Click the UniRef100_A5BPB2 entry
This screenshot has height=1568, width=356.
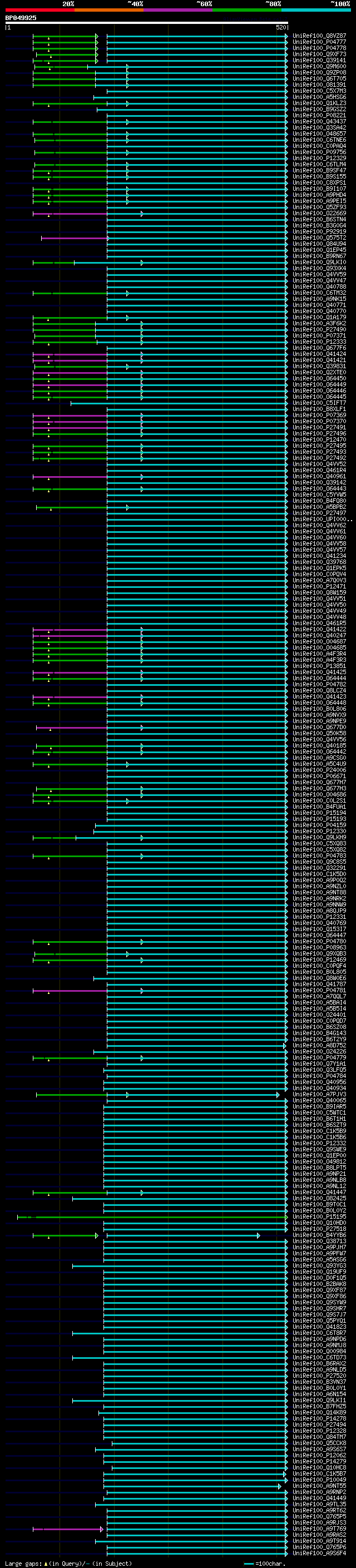pos(319,506)
